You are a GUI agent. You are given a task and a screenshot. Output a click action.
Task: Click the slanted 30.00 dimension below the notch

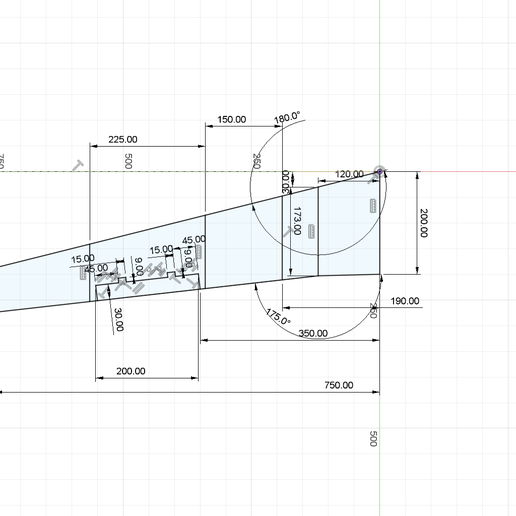pos(119,320)
